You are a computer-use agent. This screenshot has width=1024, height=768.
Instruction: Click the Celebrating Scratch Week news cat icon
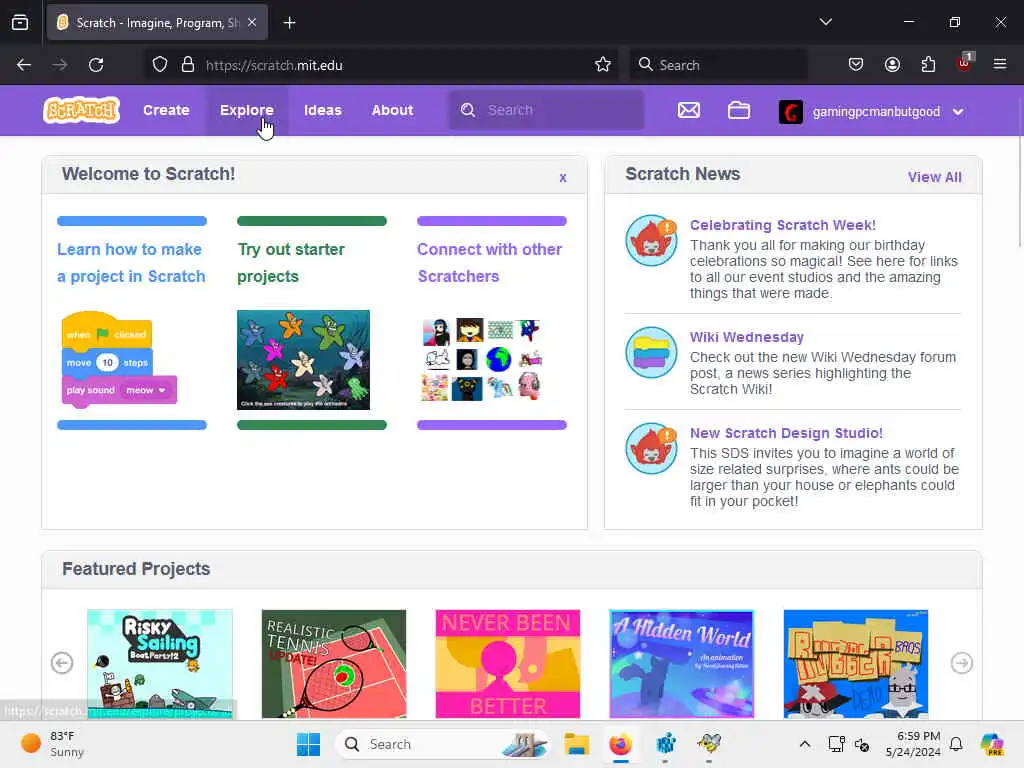point(651,240)
